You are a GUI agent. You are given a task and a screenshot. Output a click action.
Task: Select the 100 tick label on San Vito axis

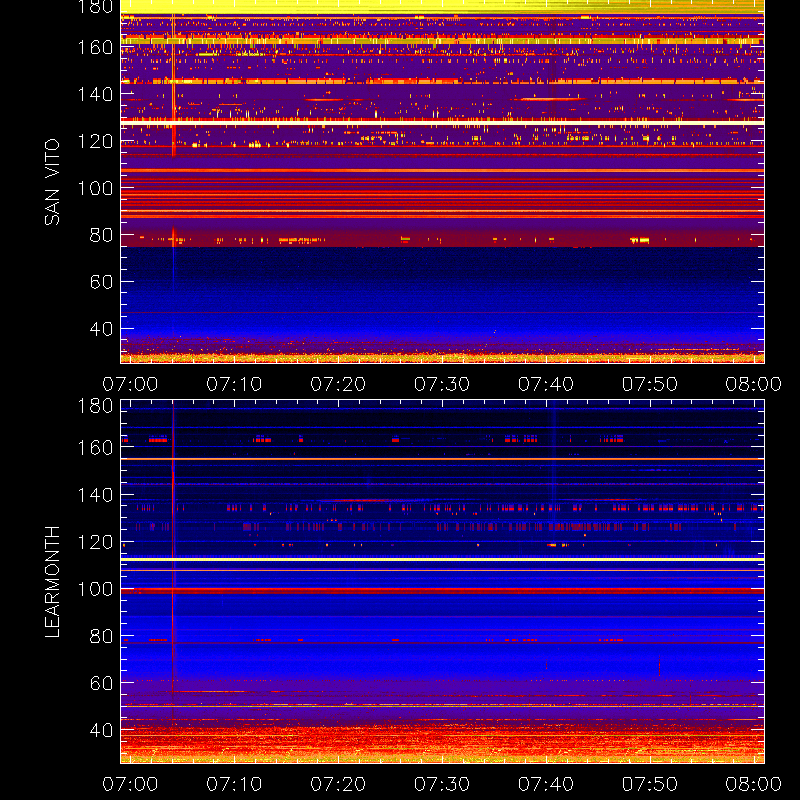[x=95, y=188]
